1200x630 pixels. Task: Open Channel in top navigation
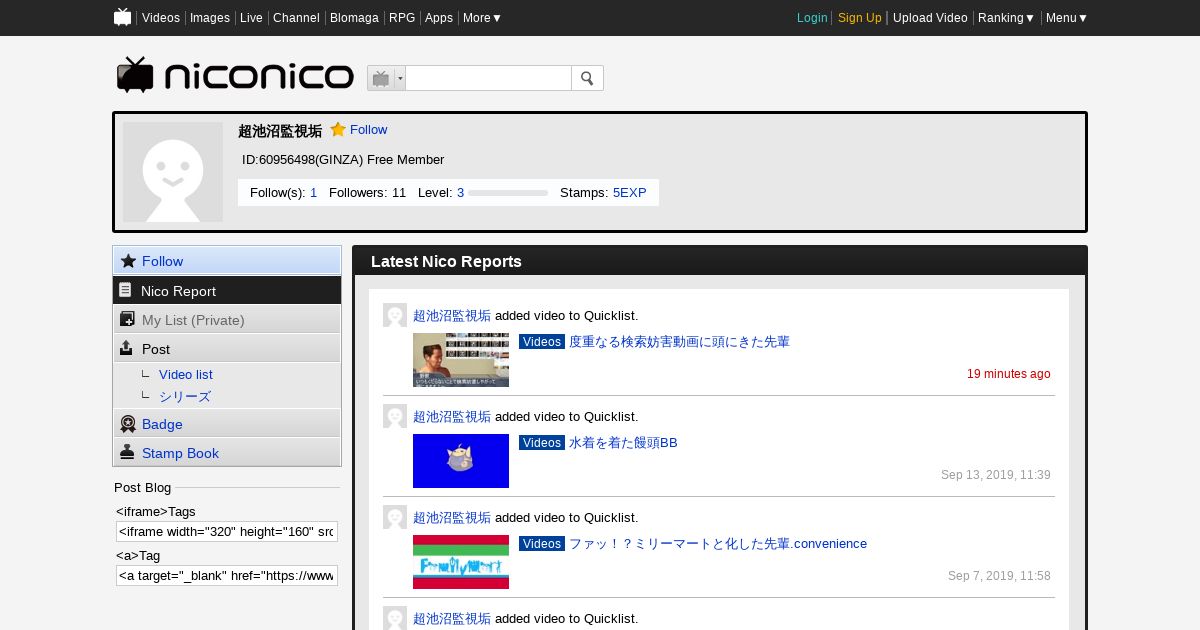tap(296, 18)
